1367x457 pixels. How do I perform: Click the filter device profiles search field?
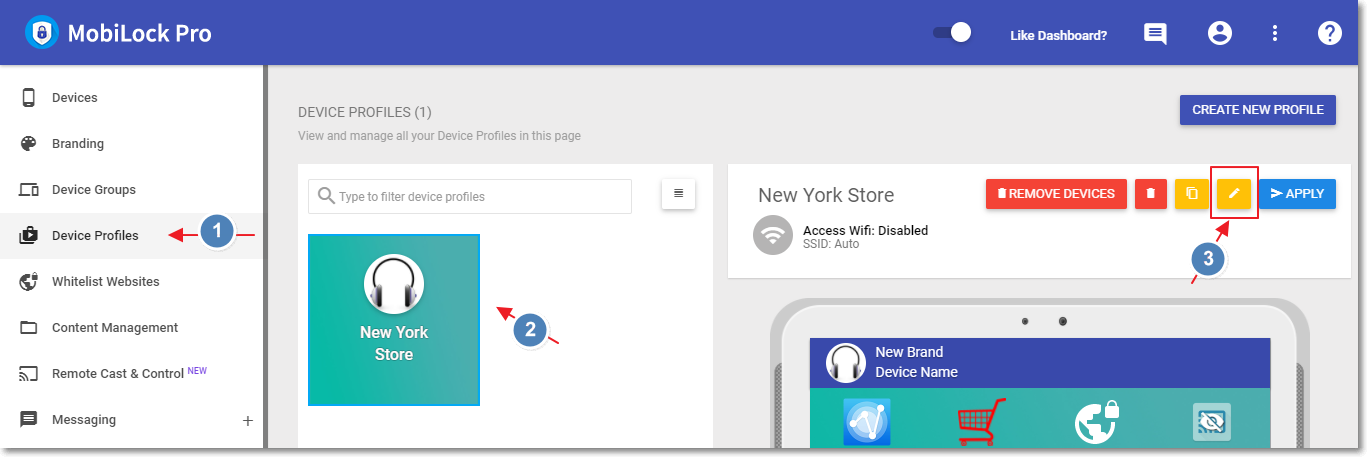470,197
